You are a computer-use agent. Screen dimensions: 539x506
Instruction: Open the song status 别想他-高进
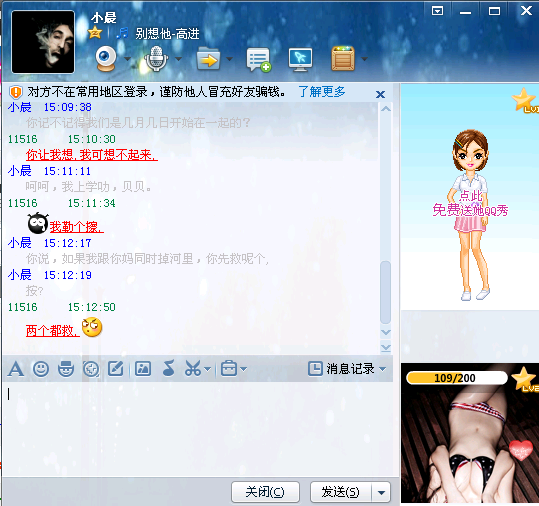coord(167,34)
